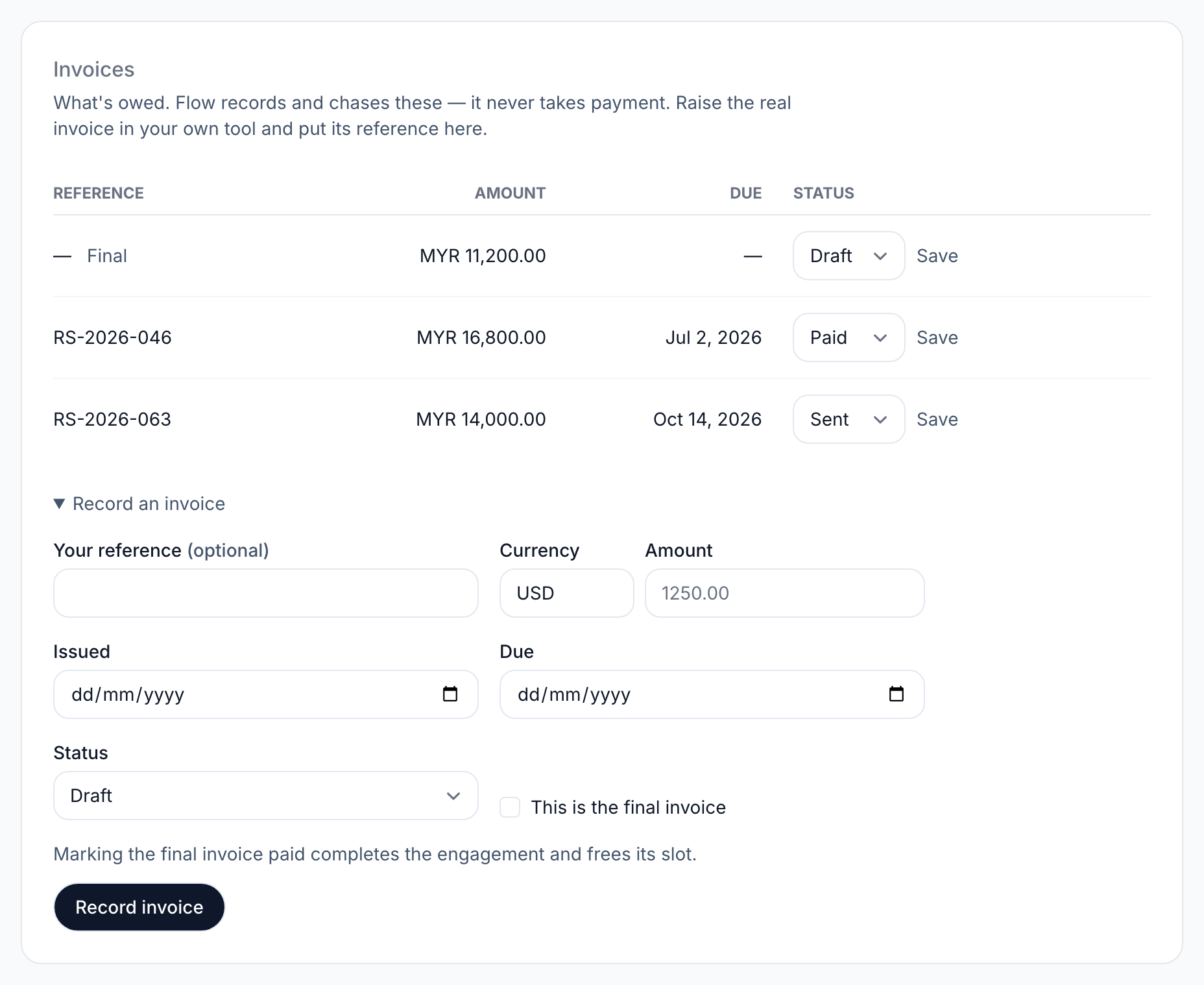The height and width of the screenshot is (985, 1204).
Task: Click the DUE column header
Action: 745,193
